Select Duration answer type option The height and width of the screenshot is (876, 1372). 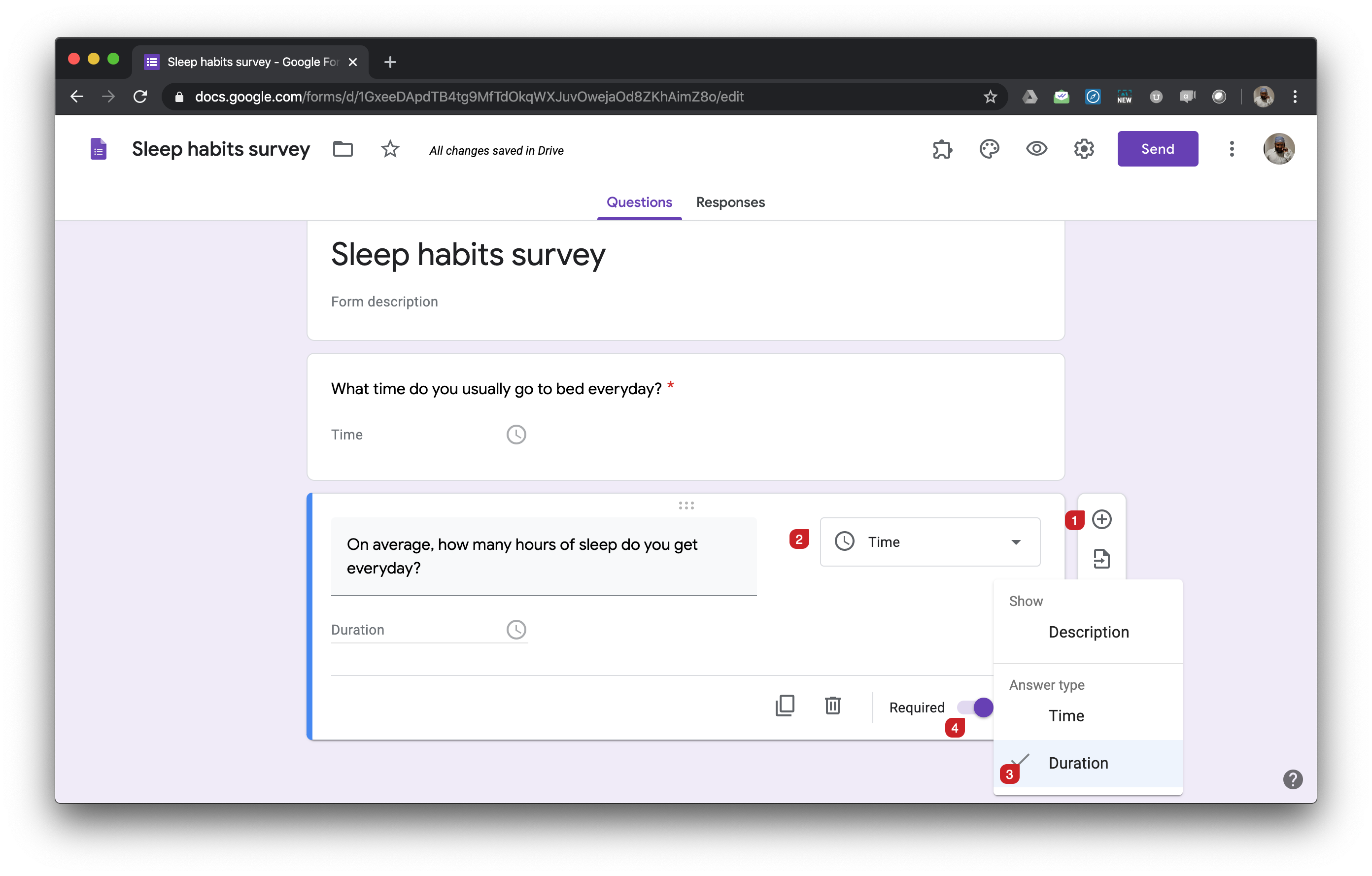click(x=1078, y=763)
